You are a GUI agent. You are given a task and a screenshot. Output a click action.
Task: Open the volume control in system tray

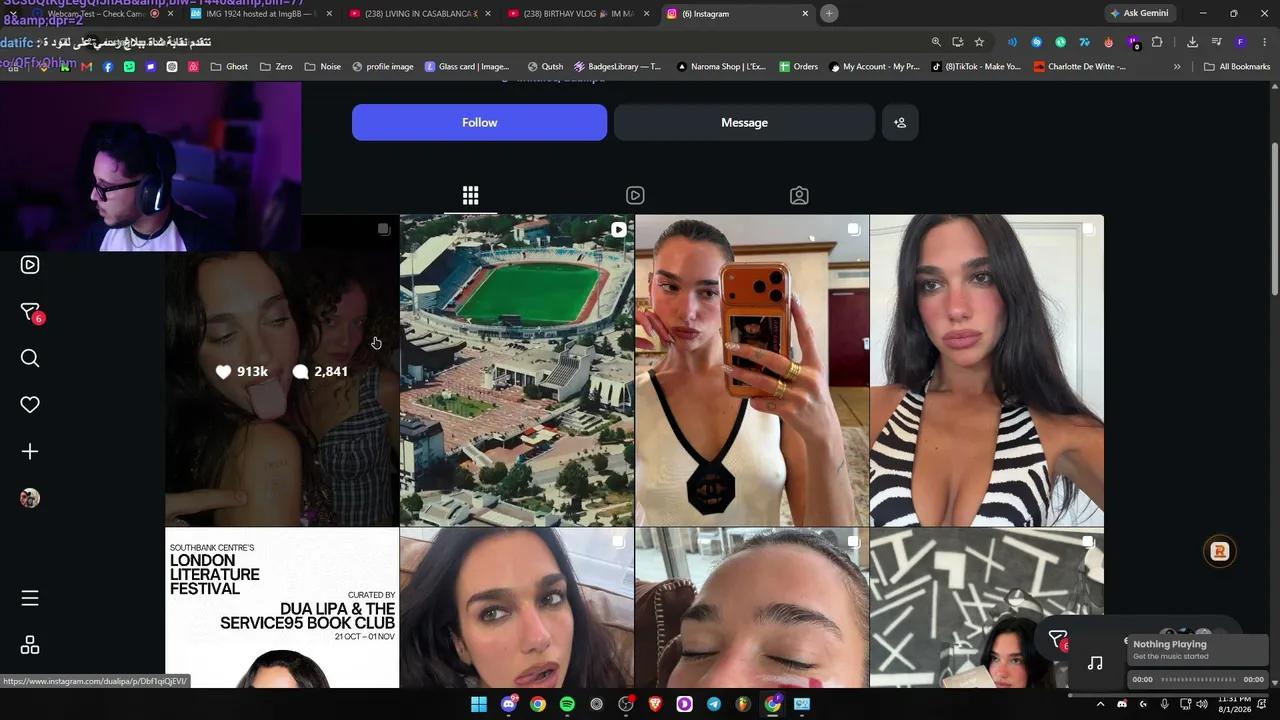click(1201, 704)
